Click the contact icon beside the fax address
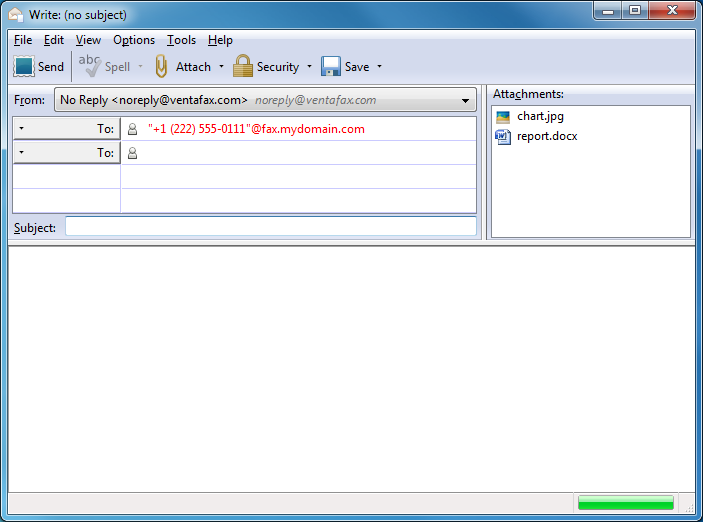703x522 pixels. pyautogui.click(x=132, y=129)
